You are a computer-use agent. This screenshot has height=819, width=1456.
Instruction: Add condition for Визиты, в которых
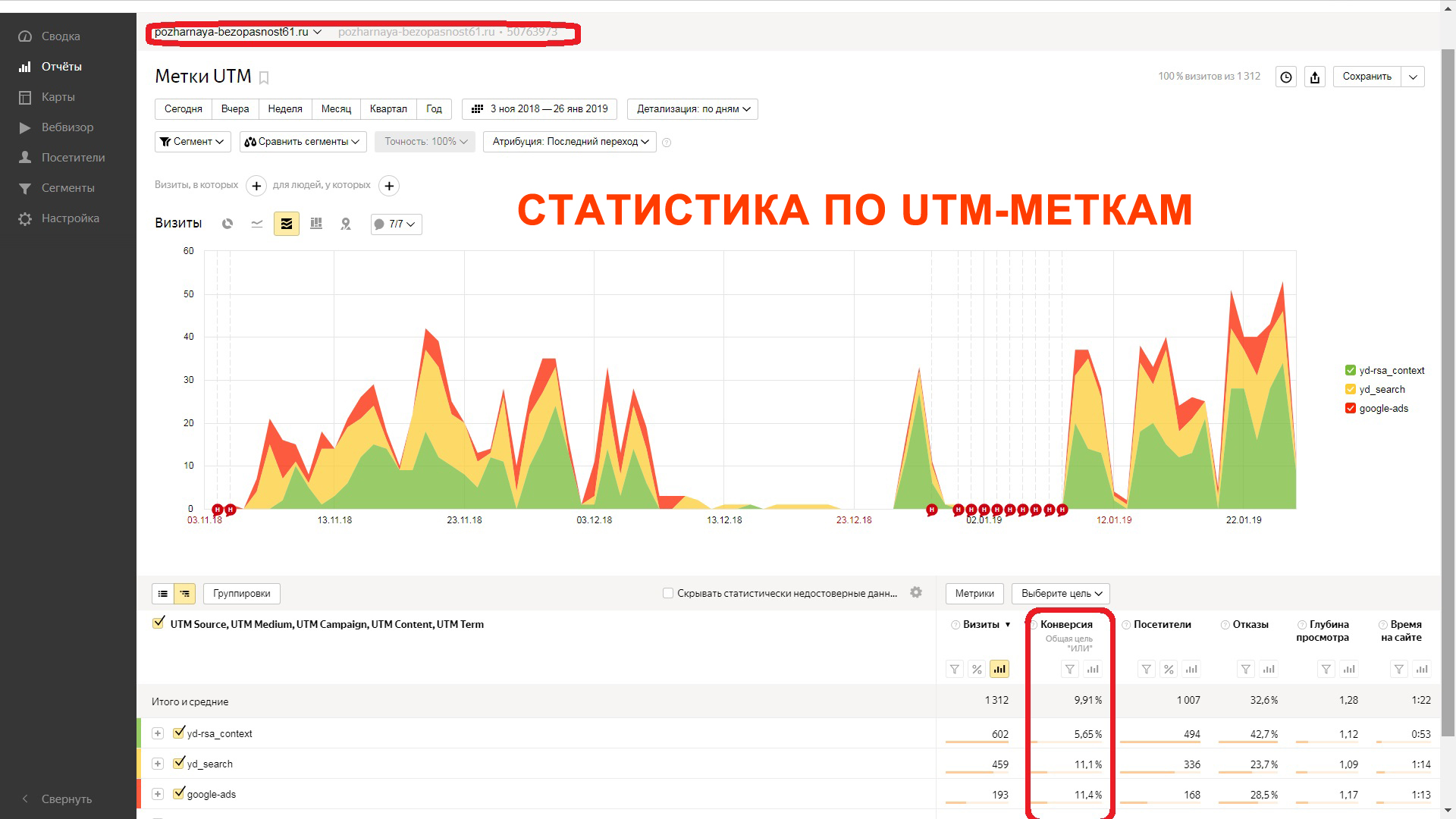(x=256, y=186)
